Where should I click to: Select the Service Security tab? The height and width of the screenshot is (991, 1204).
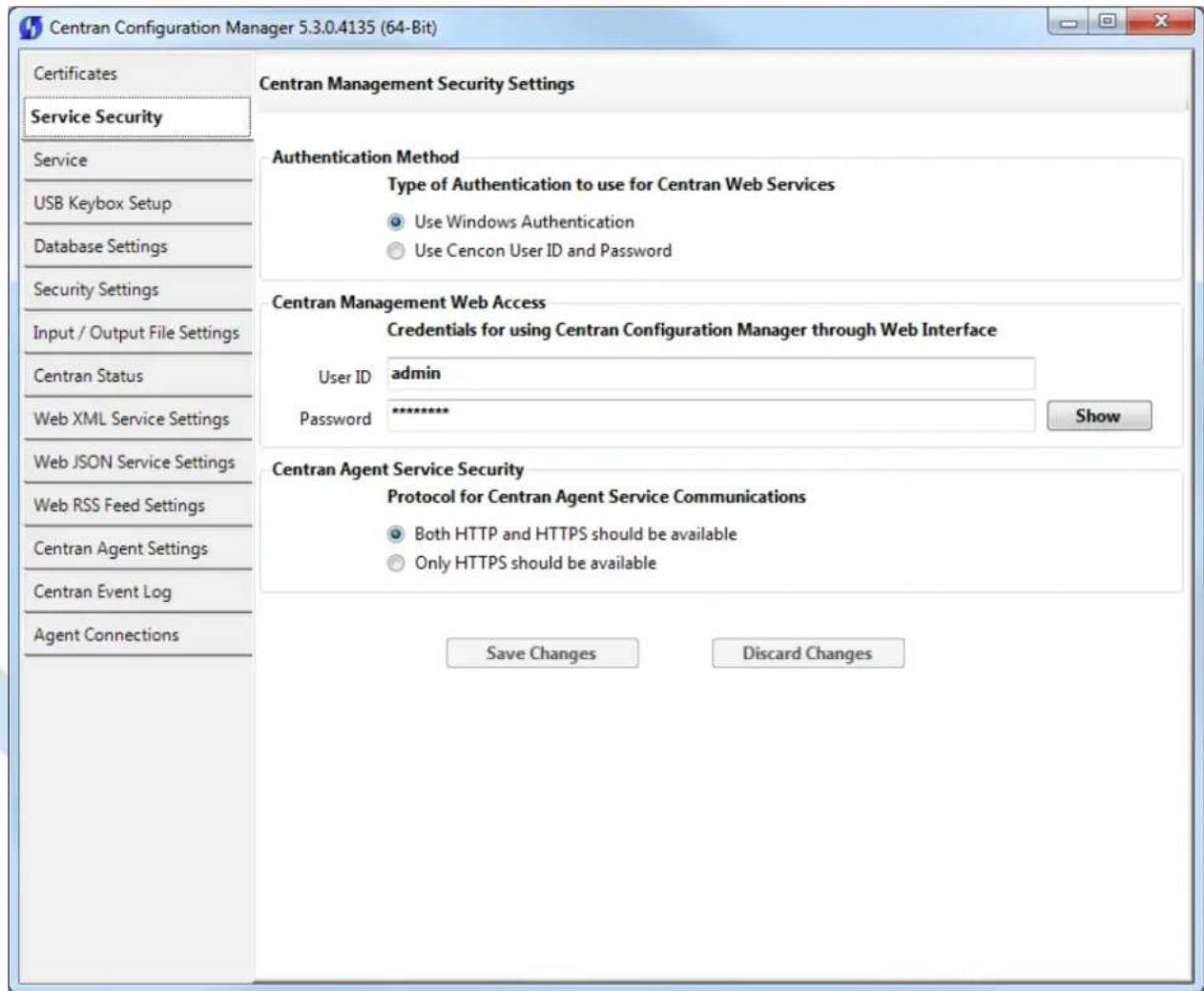tap(137, 117)
